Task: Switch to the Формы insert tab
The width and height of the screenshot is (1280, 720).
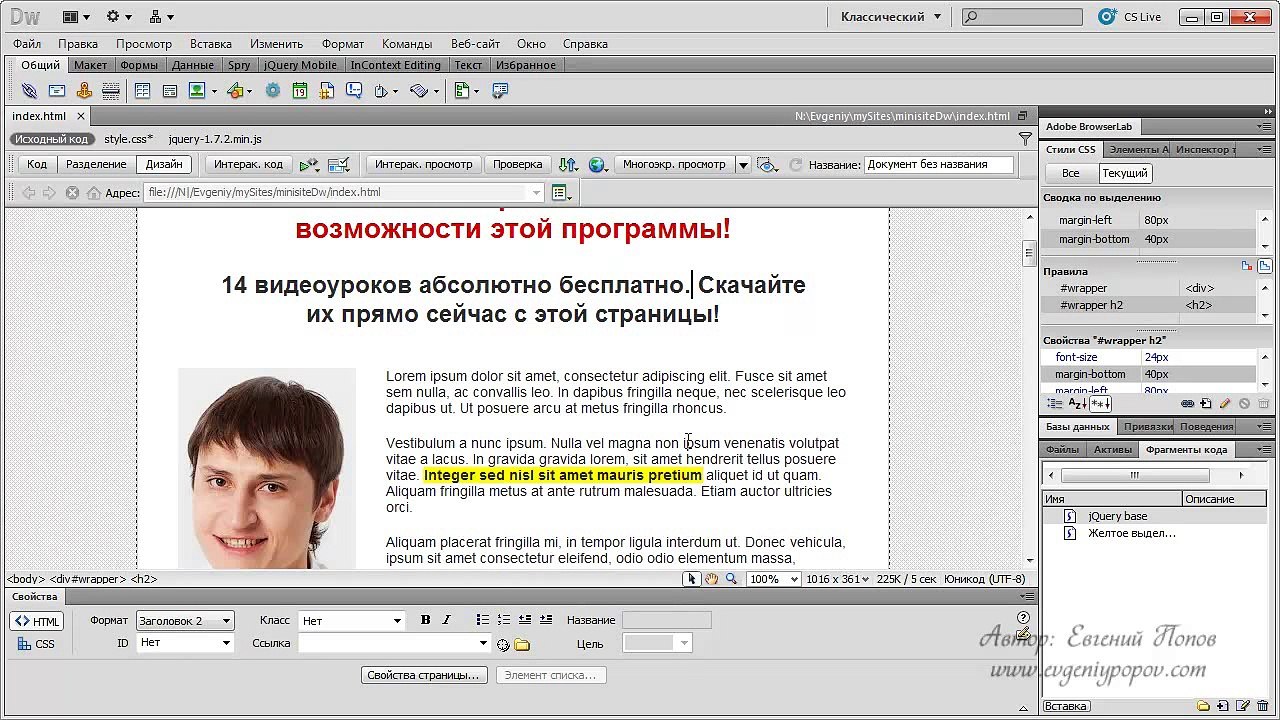Action: (139, 65)
